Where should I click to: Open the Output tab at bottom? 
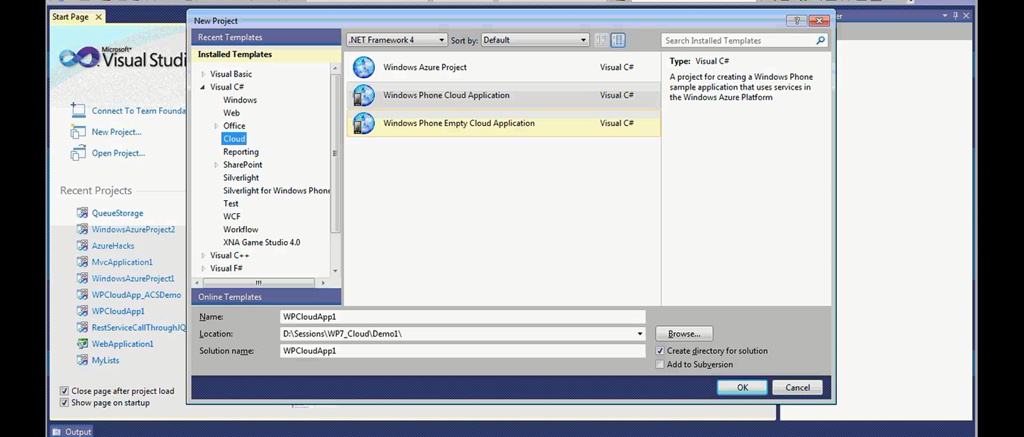coord(72,432)
